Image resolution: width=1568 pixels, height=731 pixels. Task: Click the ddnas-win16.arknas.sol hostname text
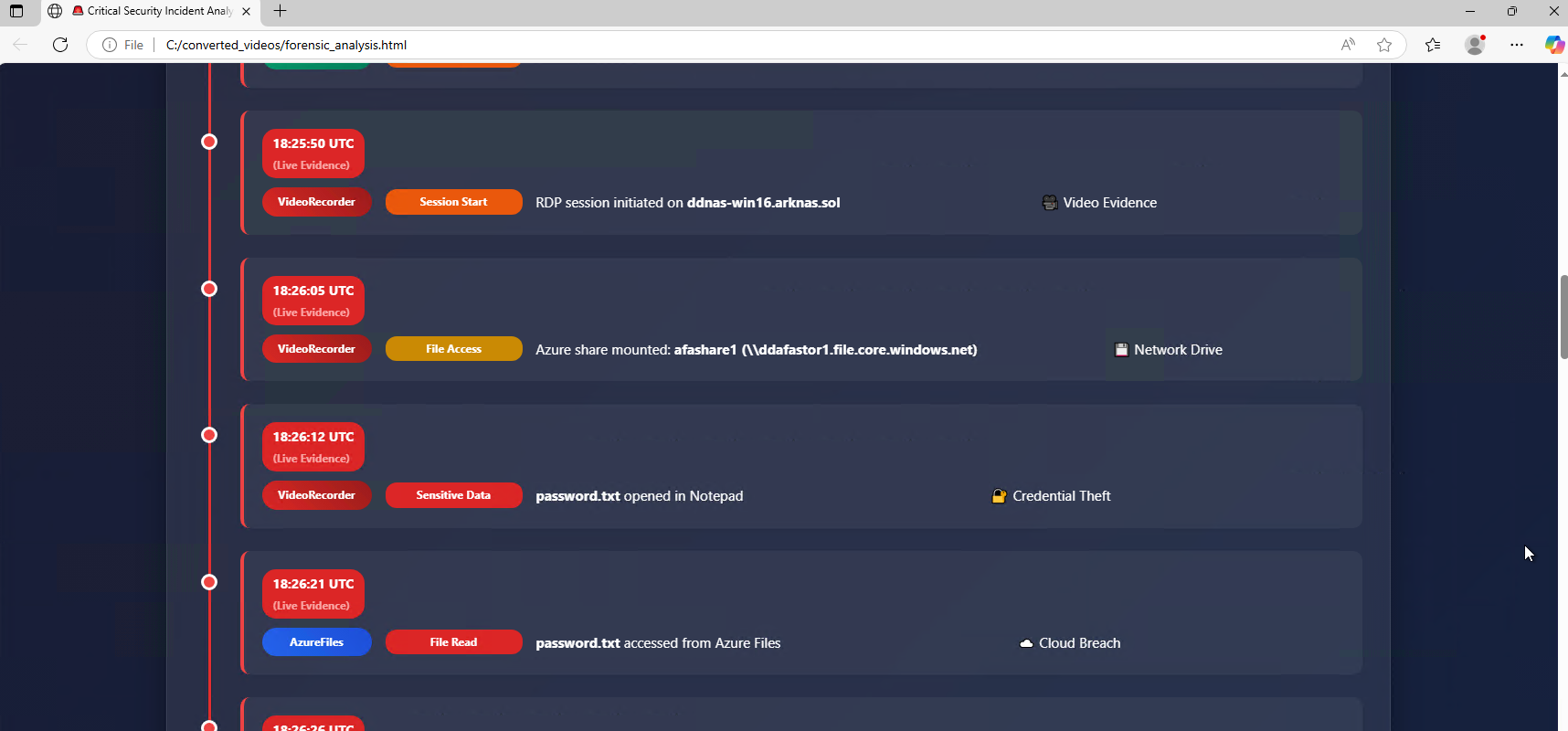pyautogui.click(x=764, y=203)
